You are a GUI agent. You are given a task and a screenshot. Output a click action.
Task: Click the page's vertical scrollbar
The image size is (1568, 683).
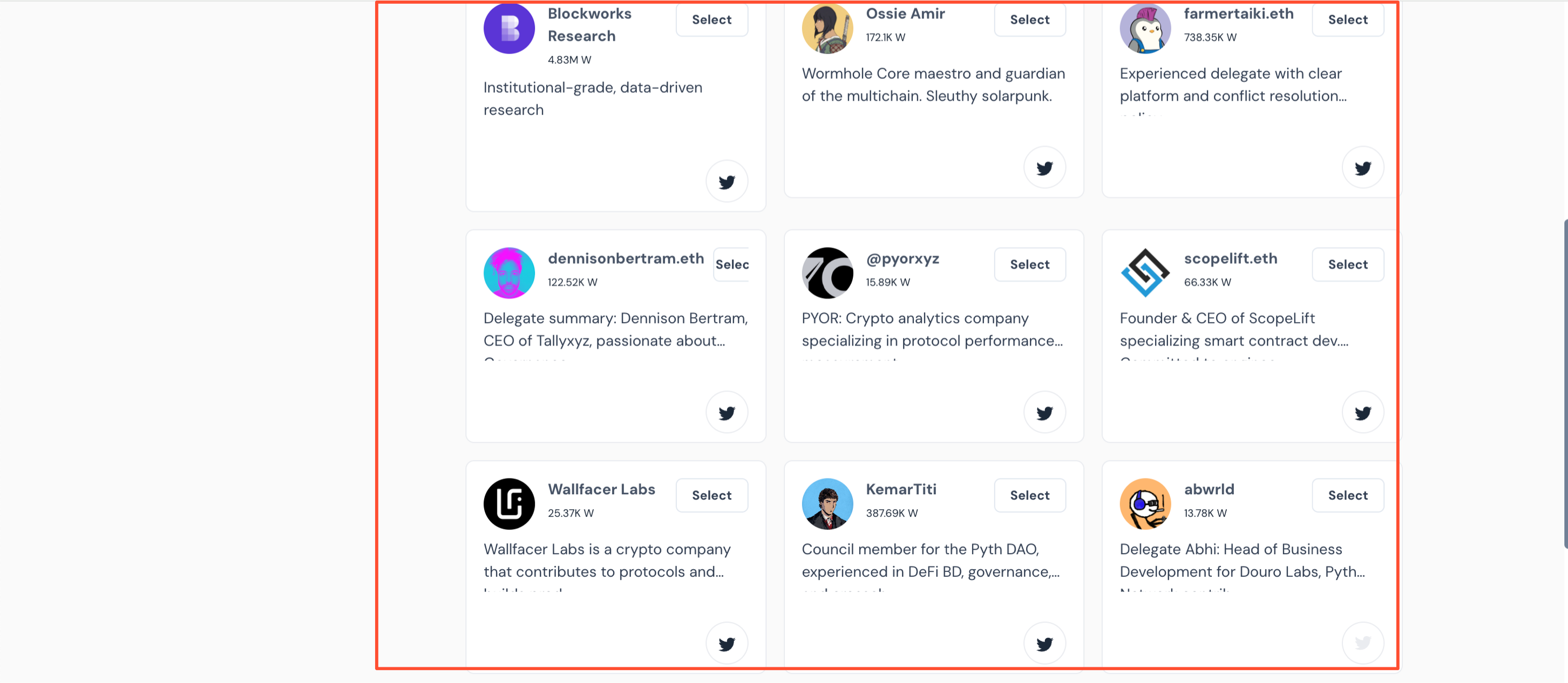[1565, 383]
